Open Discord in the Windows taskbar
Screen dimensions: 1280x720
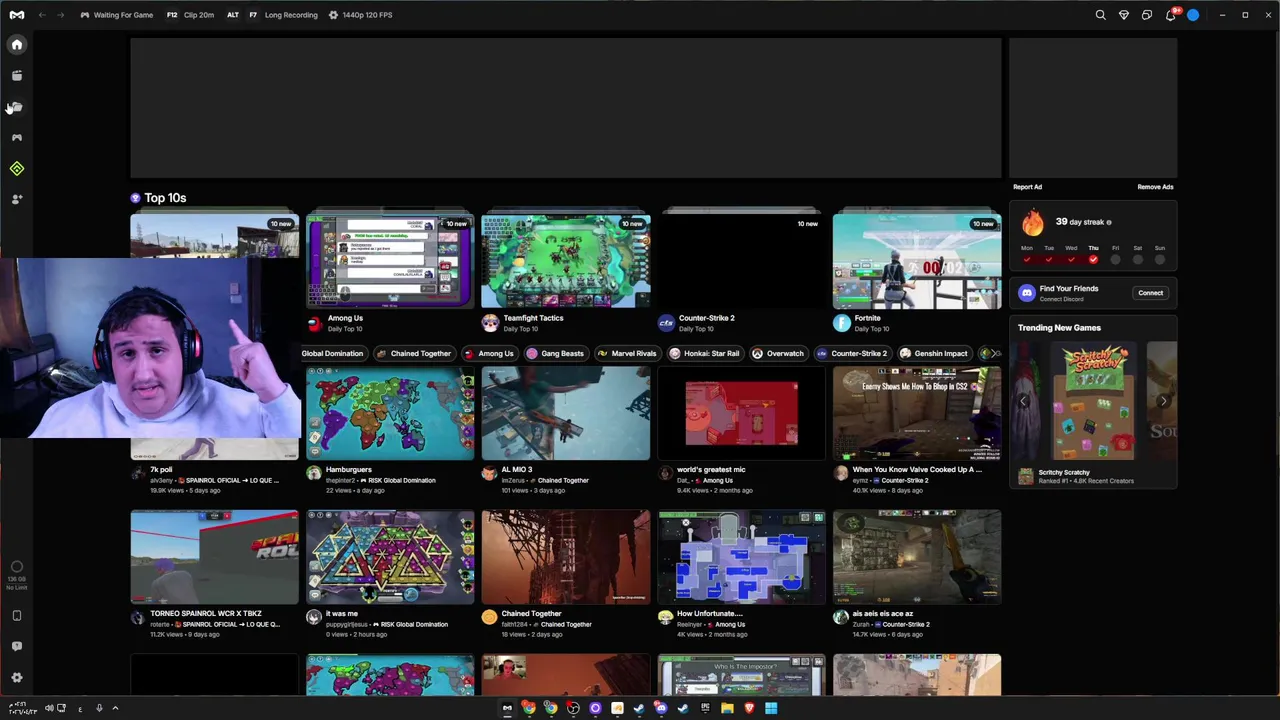click(x=661, y=708)
